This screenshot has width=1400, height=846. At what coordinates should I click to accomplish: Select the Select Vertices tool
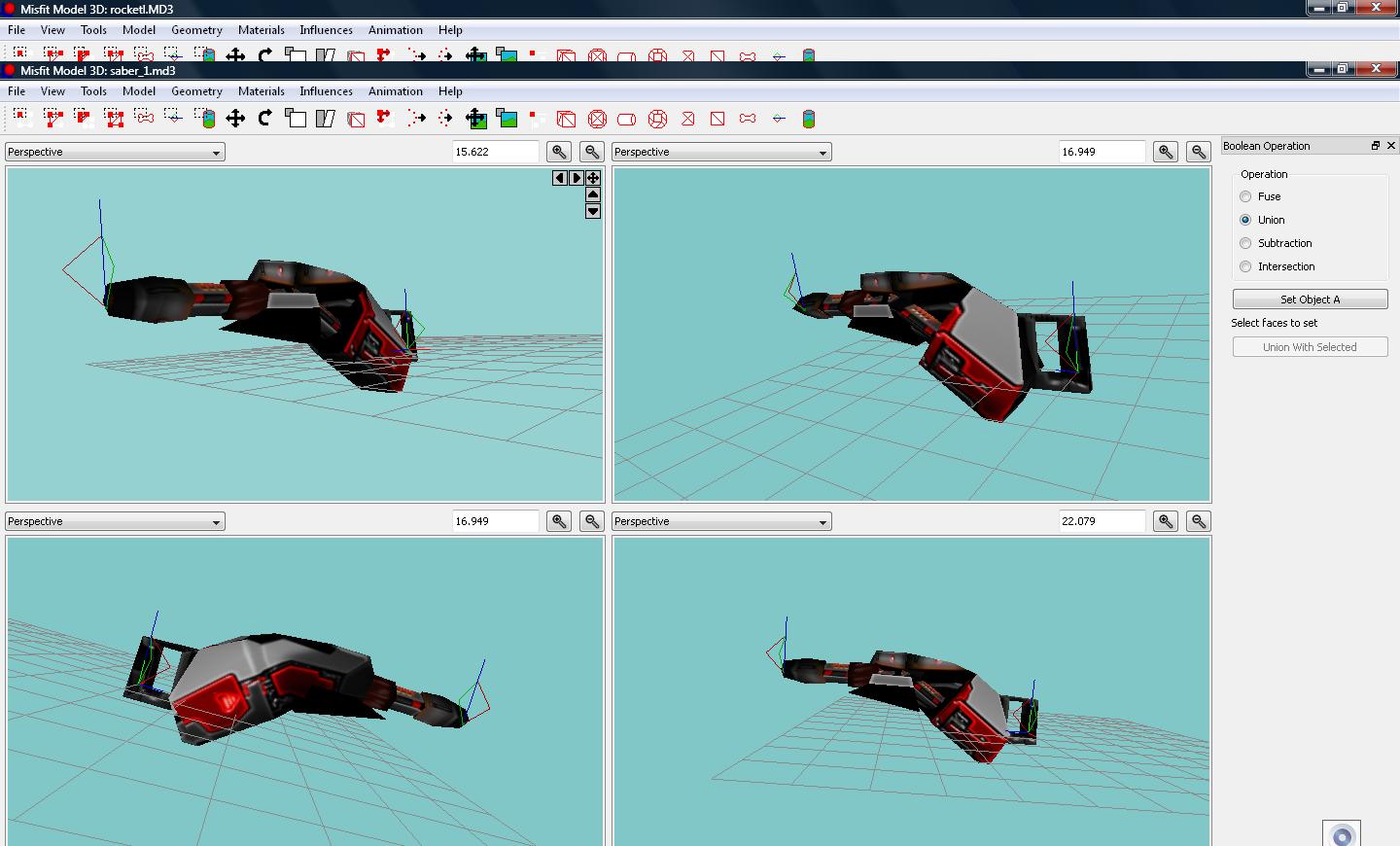click(22, 119)
